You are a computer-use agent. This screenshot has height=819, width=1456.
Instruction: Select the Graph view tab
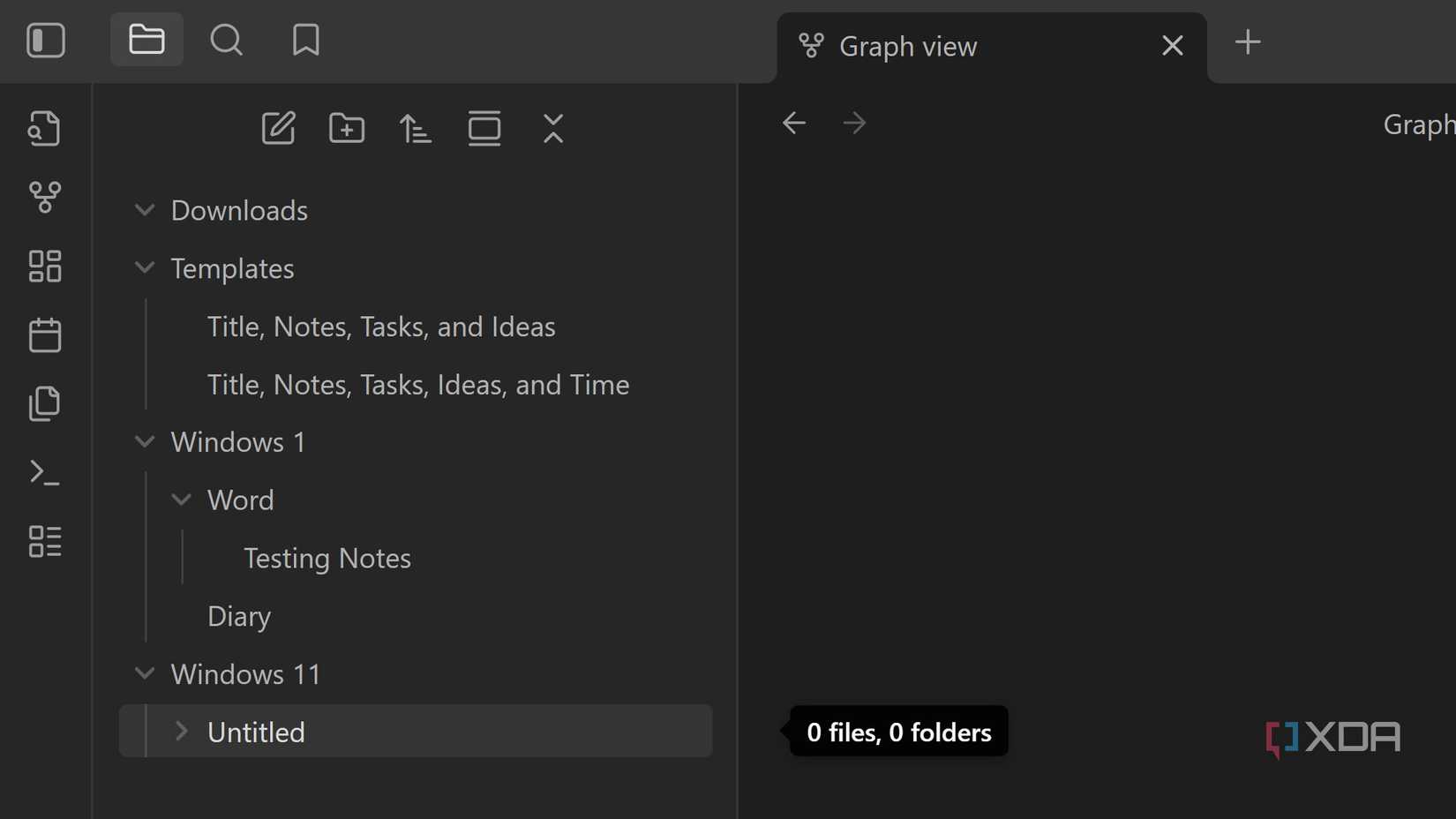tap(907, 46)
